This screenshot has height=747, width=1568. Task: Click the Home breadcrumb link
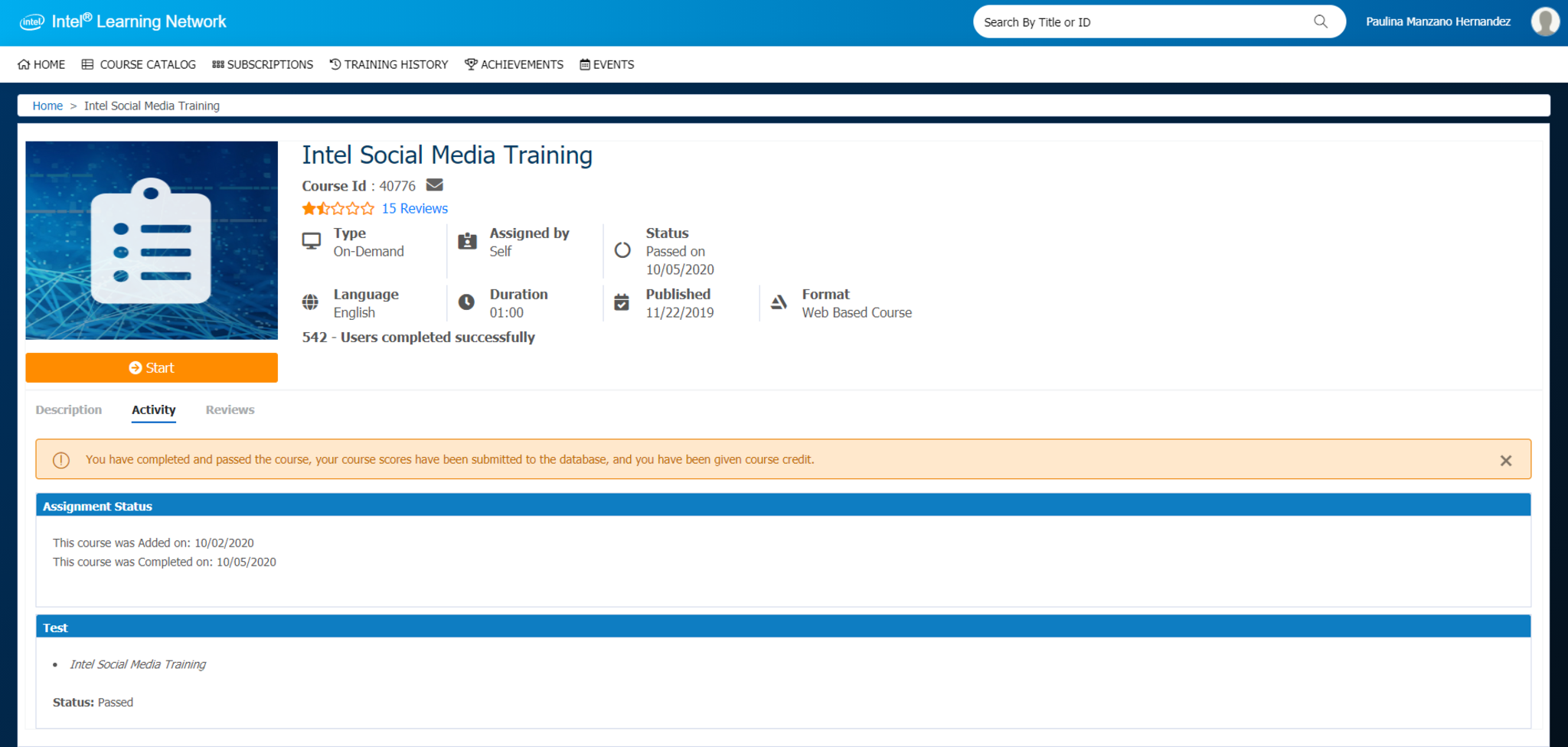[47, 106]
